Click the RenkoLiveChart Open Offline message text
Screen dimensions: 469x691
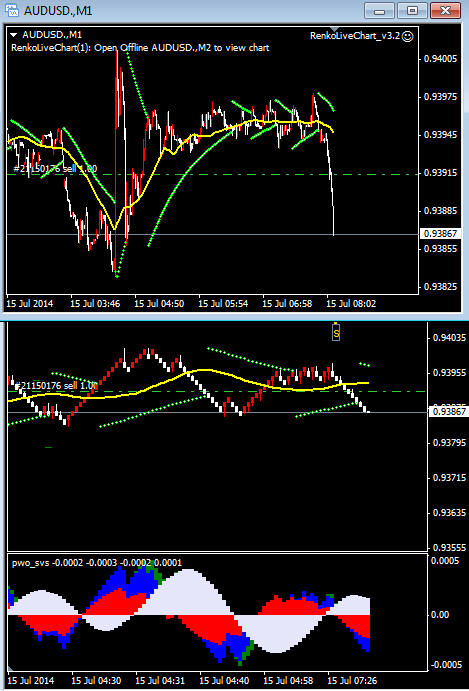point(141,48)
